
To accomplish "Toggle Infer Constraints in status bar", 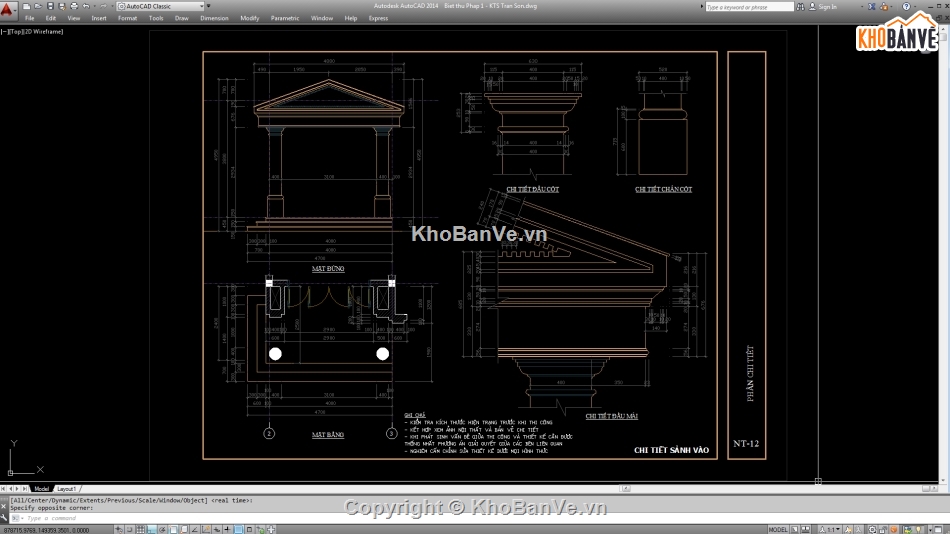I will coord(119,529).
